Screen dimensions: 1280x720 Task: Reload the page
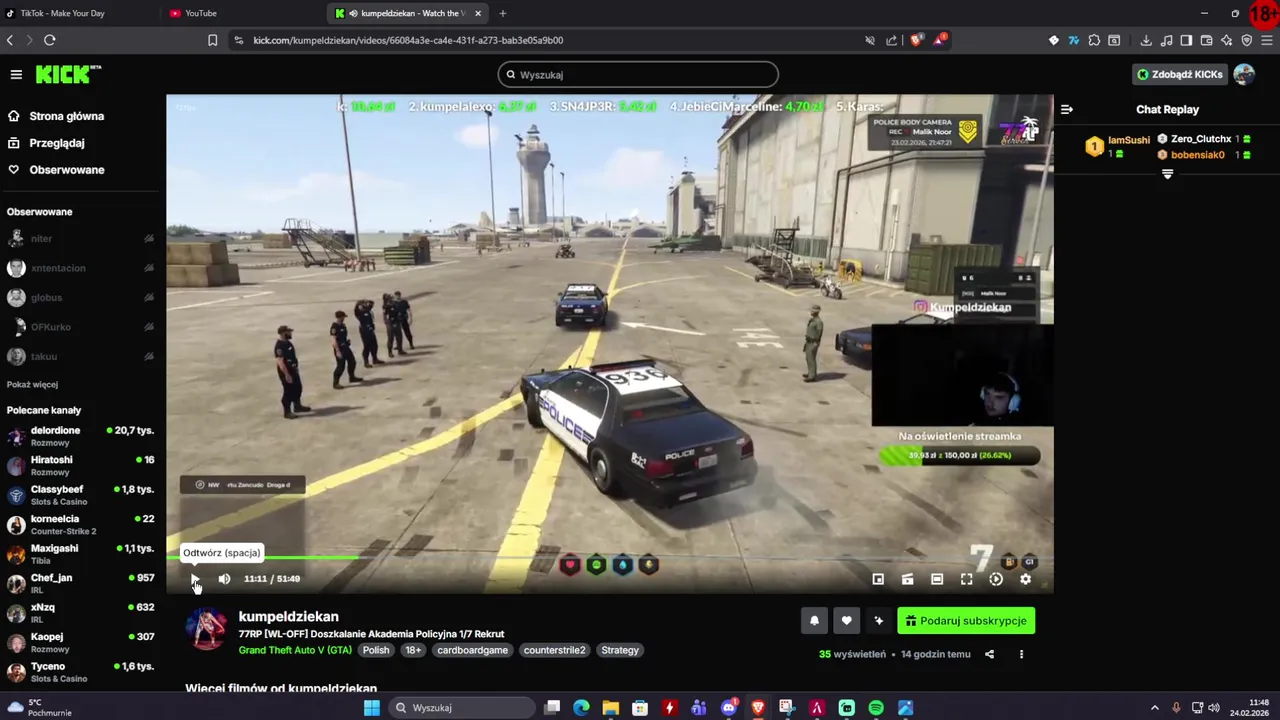point(49,40)
